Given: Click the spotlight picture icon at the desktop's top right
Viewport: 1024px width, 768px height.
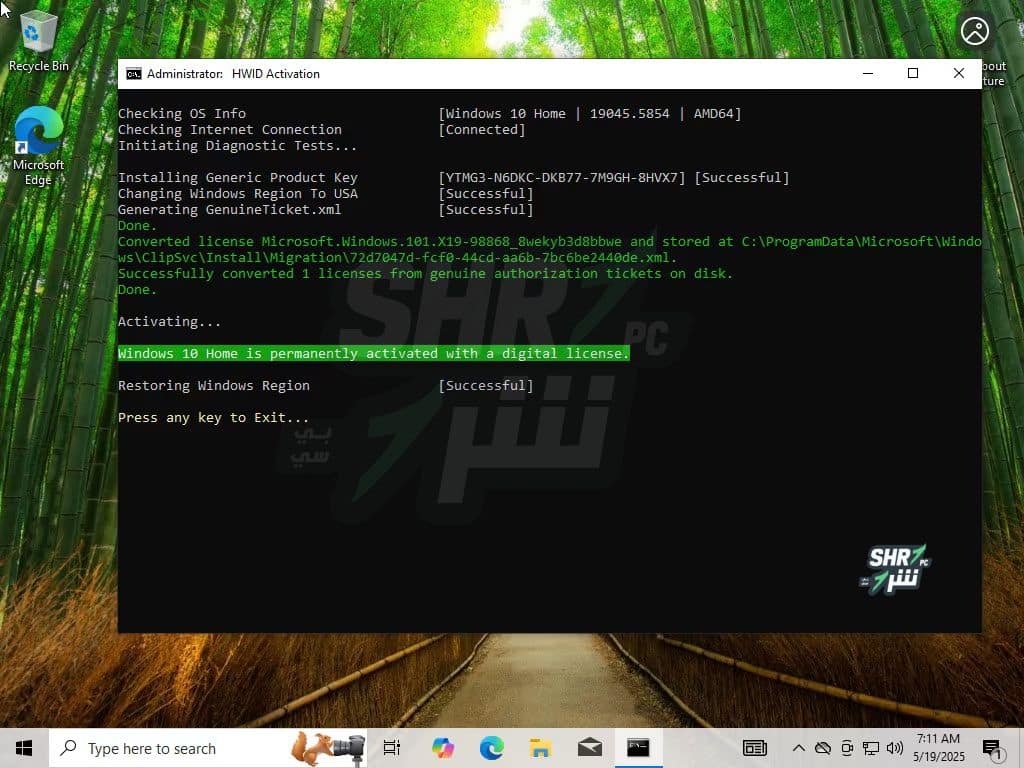Looking at the screenshot, I should tap(974, 31).
